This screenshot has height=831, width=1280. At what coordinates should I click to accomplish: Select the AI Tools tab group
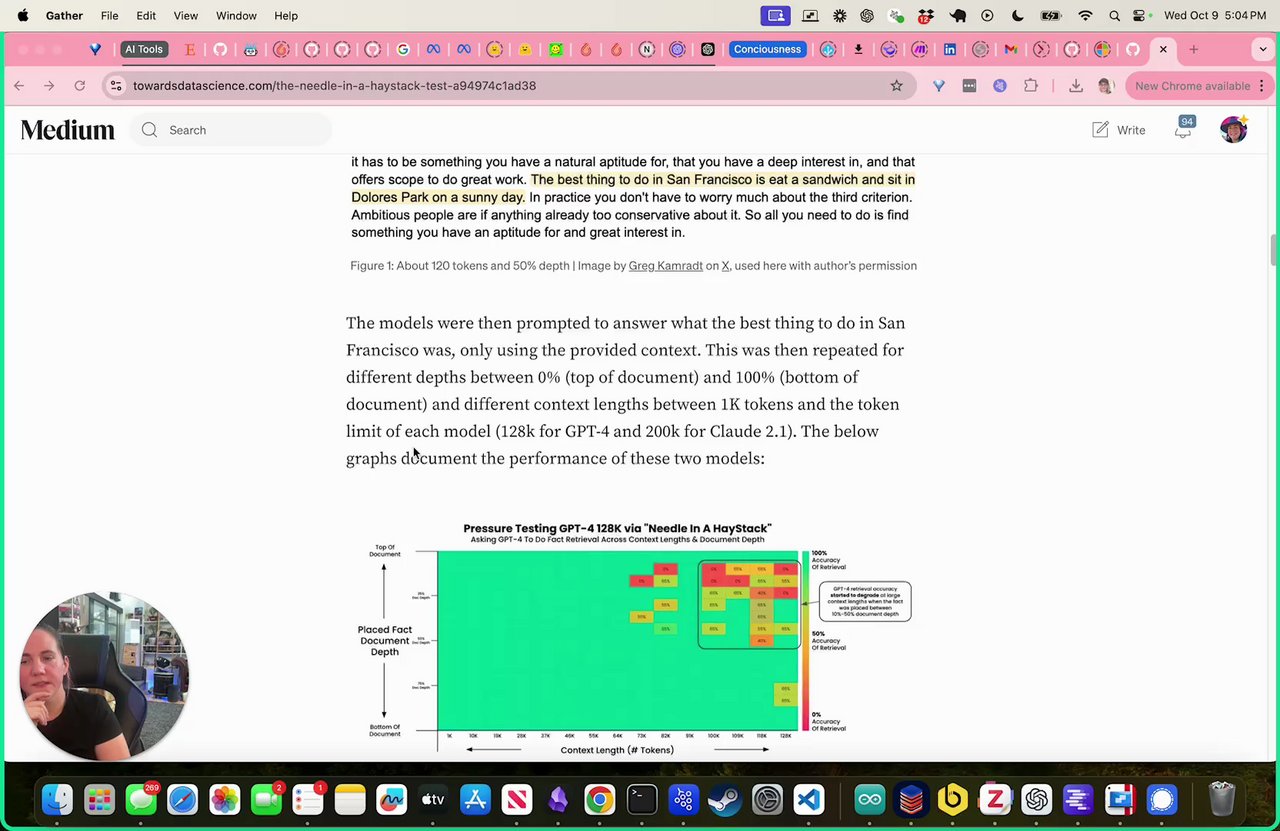[x=144, y=49]
